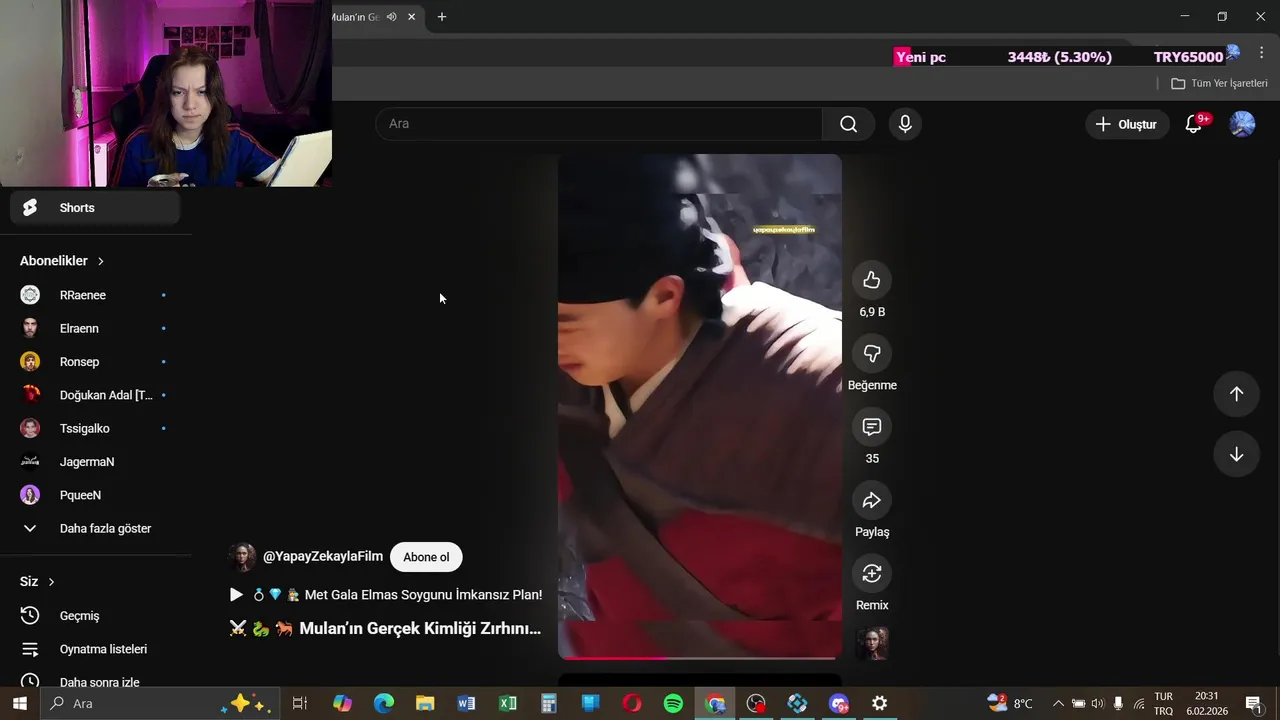The height and width of the screenshot is (720, 1280).
Task: Click the search magnifier button
Action: (x=848, y=124)
